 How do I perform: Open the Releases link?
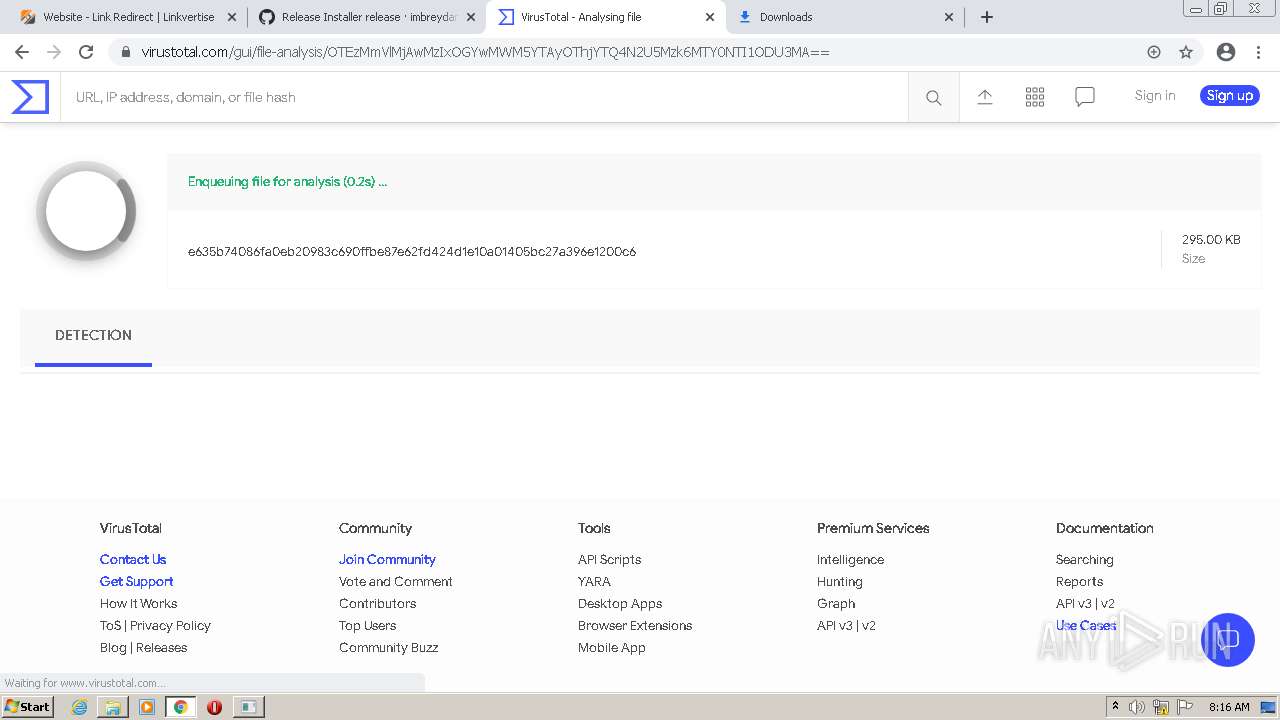[x=162, y=647]
